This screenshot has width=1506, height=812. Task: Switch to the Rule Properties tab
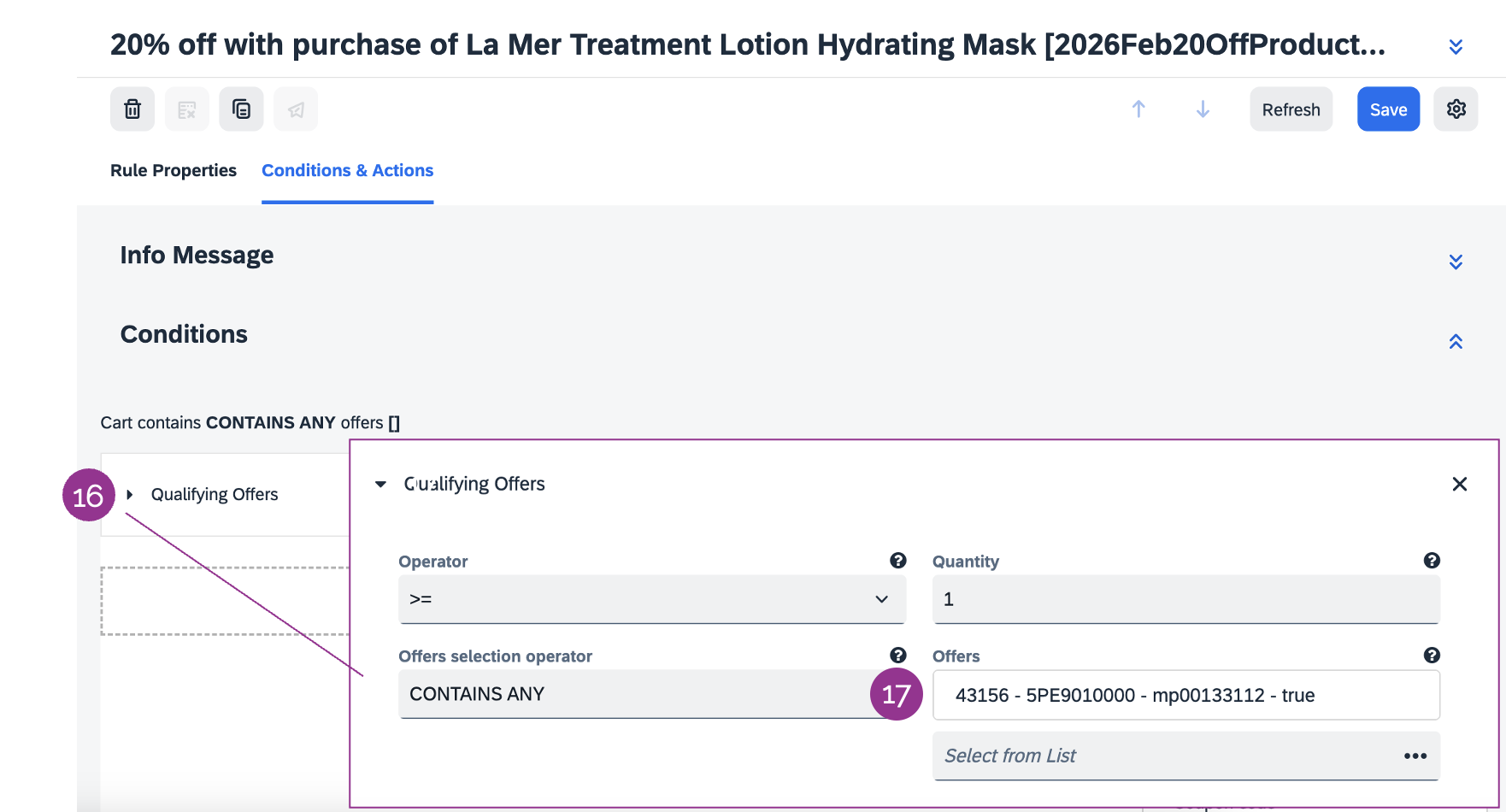(x=173, y=170)
